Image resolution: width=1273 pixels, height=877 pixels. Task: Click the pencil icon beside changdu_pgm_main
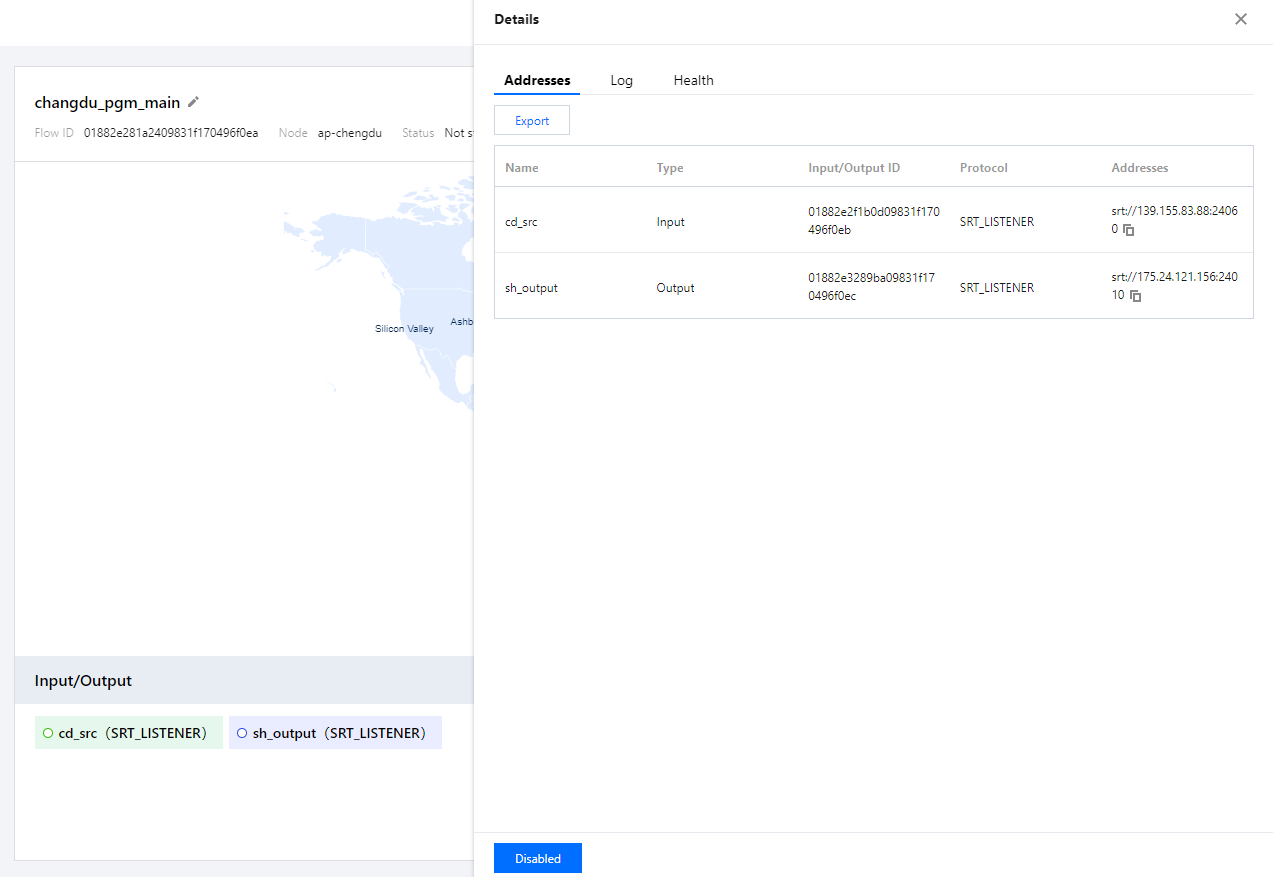194,102
